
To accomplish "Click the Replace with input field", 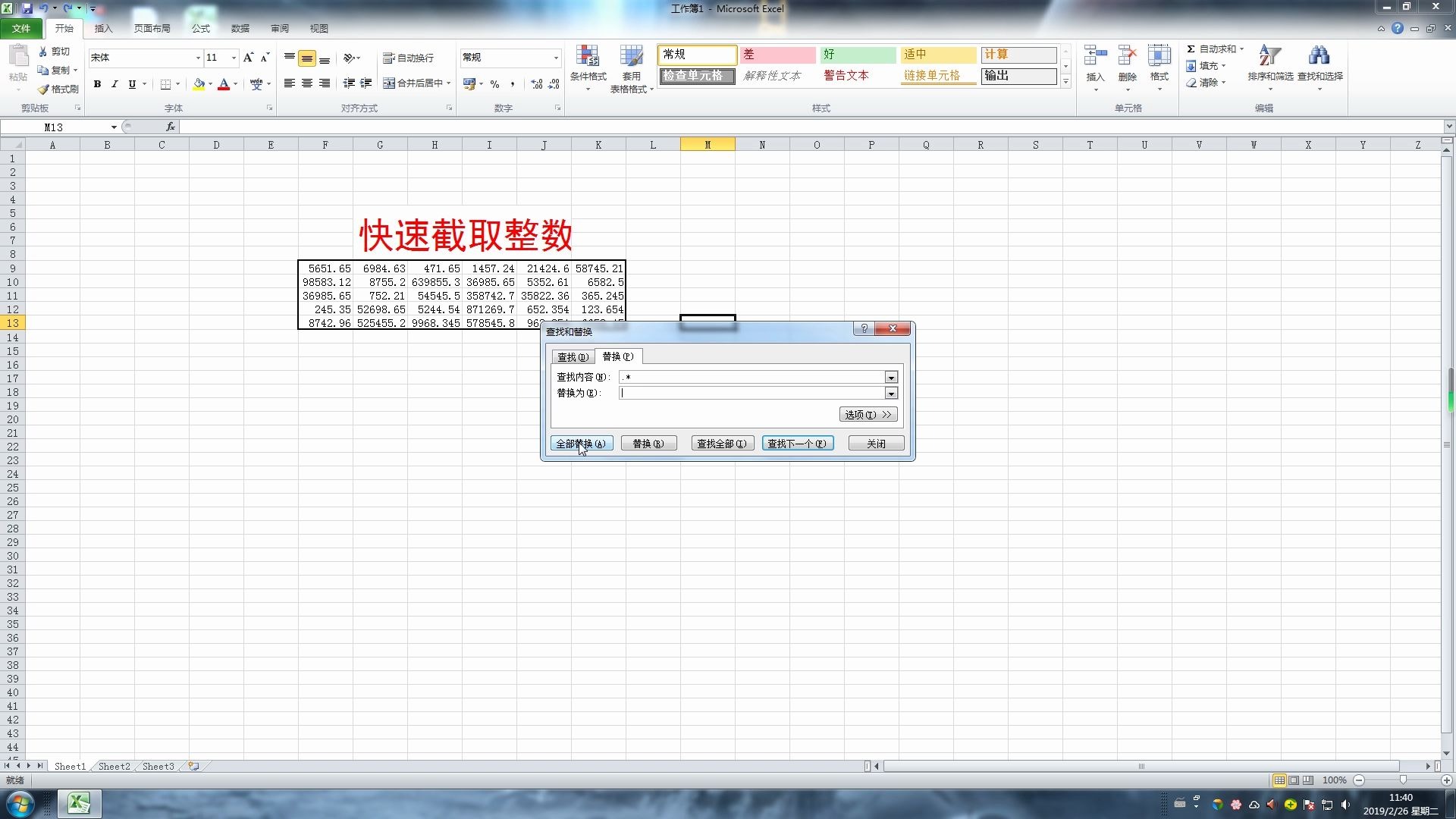I will tap(752, 394).
